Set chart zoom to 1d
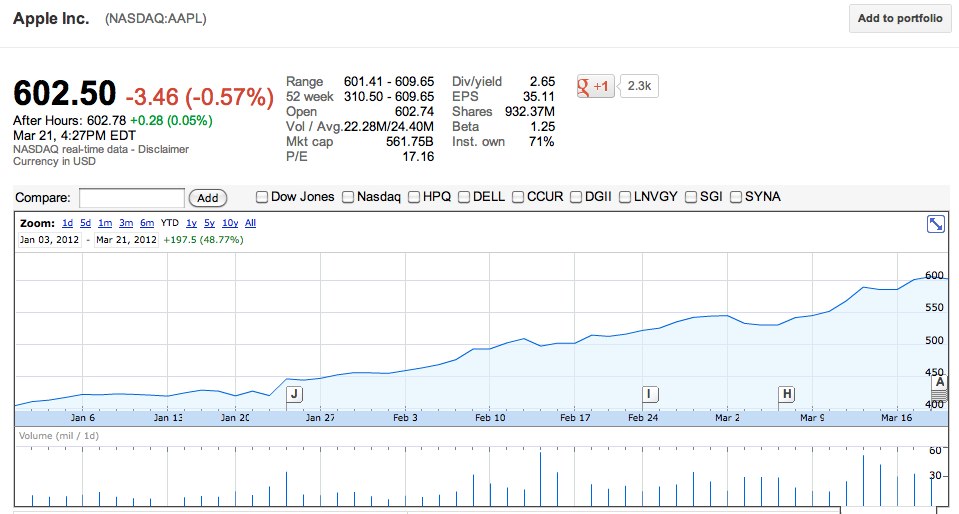This screenshot has width=959, height=514. [x=67, y=223]
